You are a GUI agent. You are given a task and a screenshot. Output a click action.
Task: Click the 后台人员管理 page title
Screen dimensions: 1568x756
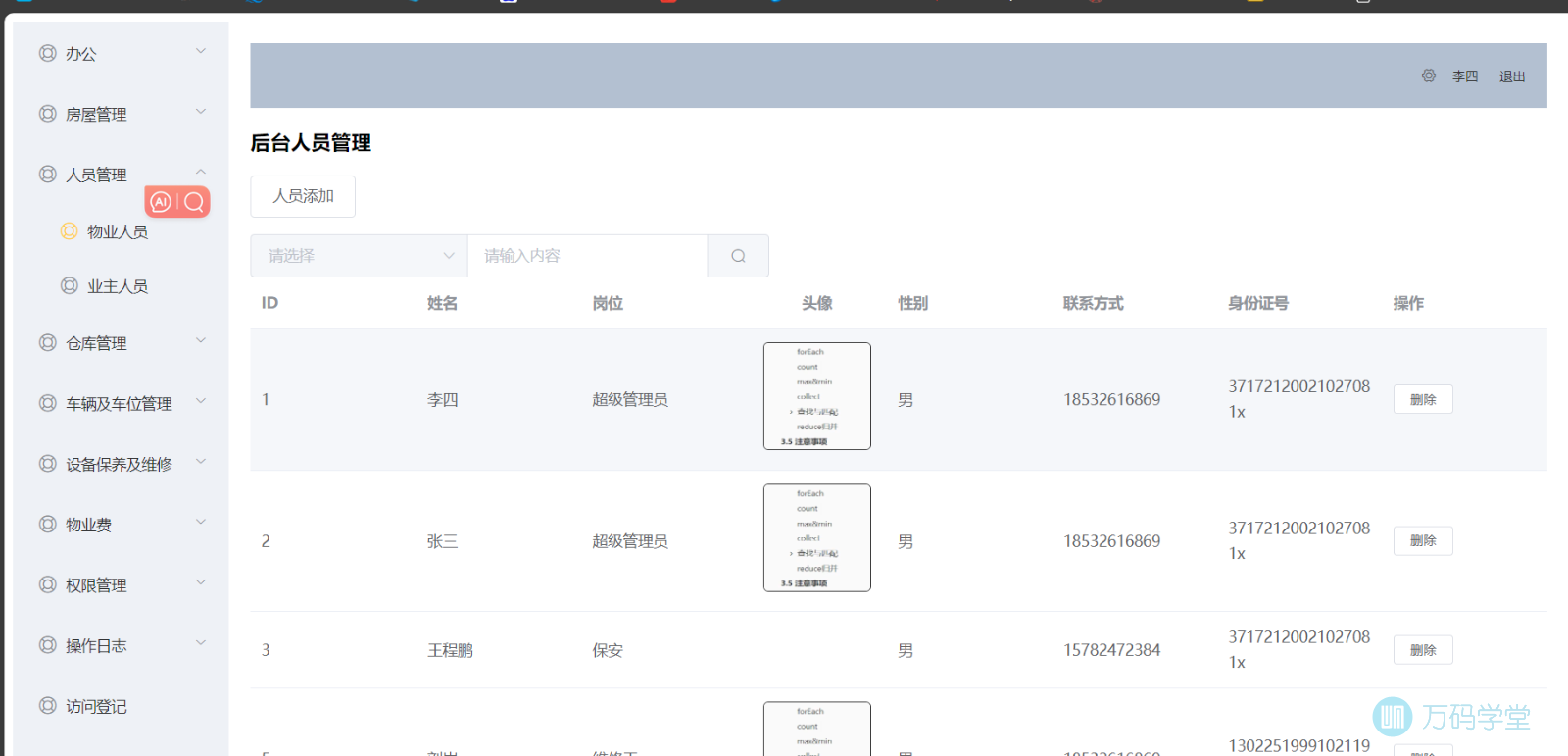coord(311,143)
